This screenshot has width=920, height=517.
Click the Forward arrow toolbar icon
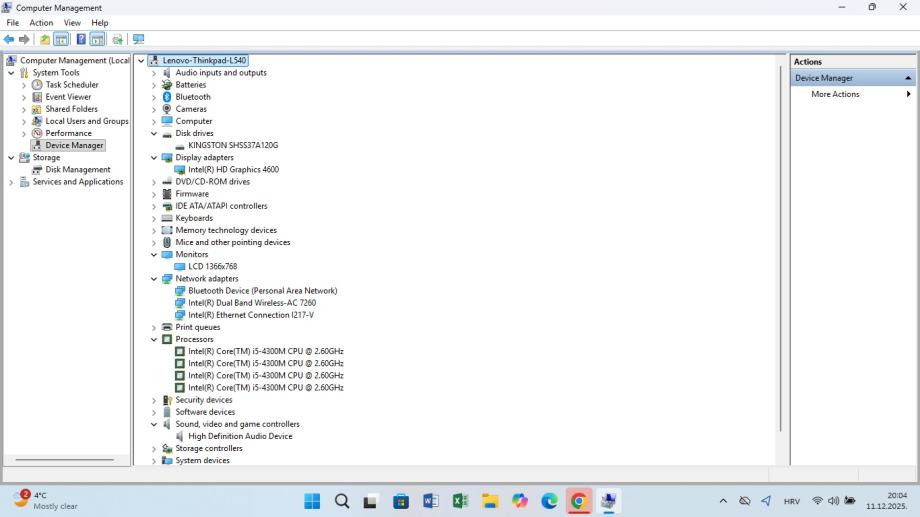point(24,39)
